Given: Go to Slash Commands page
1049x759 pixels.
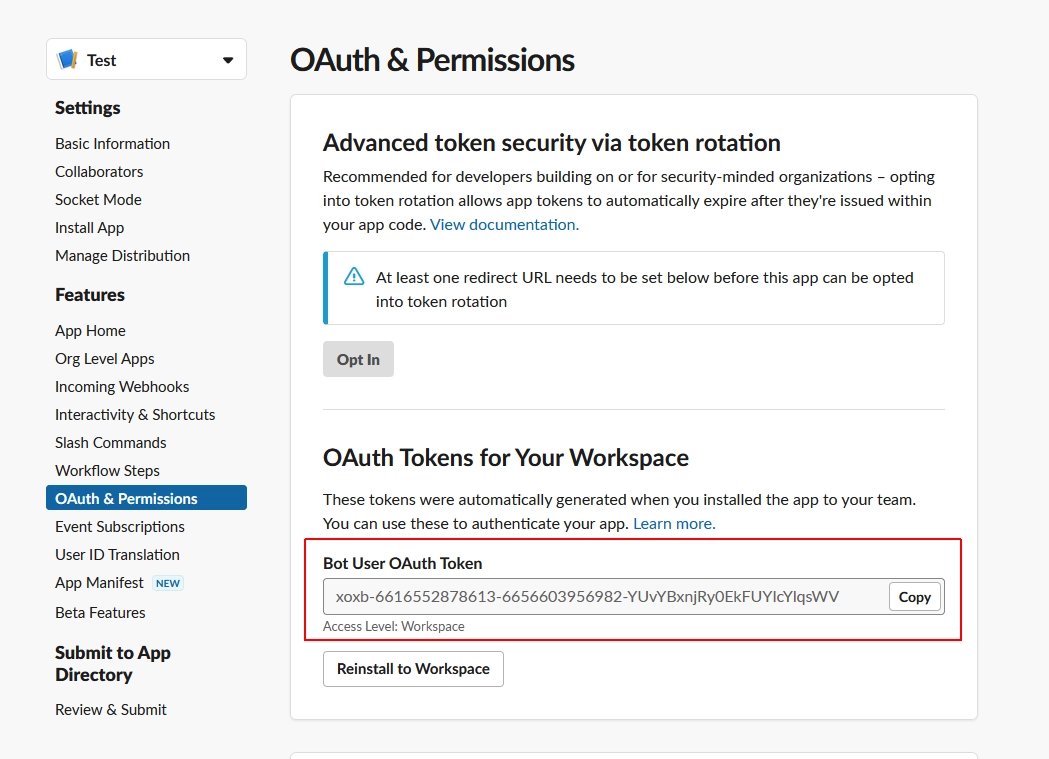Looking at the screenshot, I should click(111, 443).
